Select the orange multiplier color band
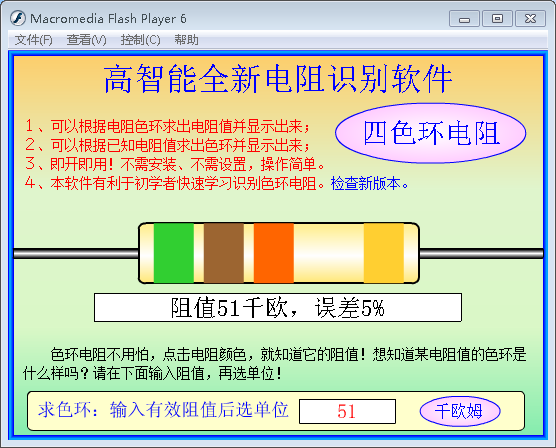 pos(274,253)
